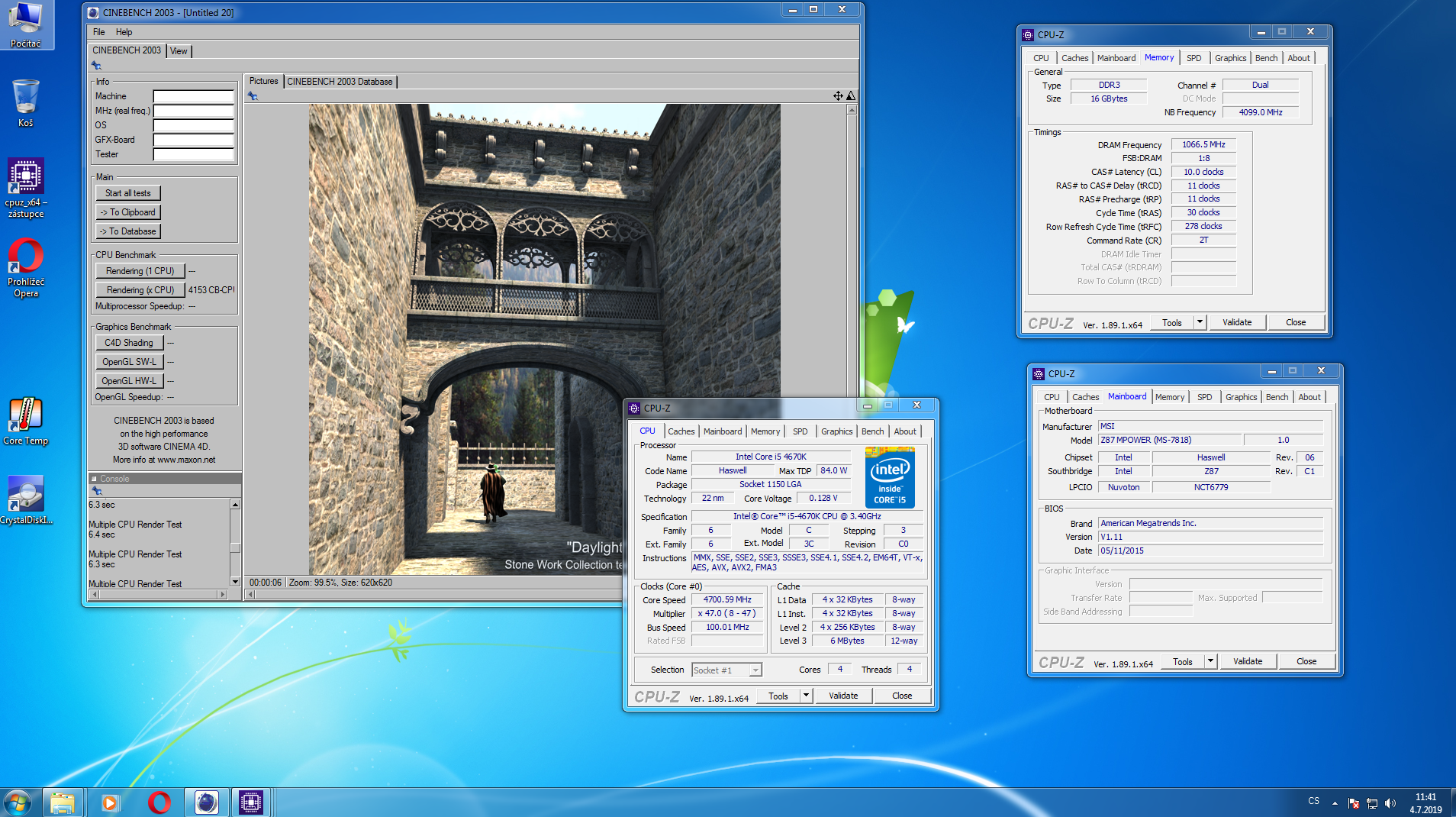
Task: Switch to SPD tab in CPU-Z Memory window
Action: (1193, 58)
